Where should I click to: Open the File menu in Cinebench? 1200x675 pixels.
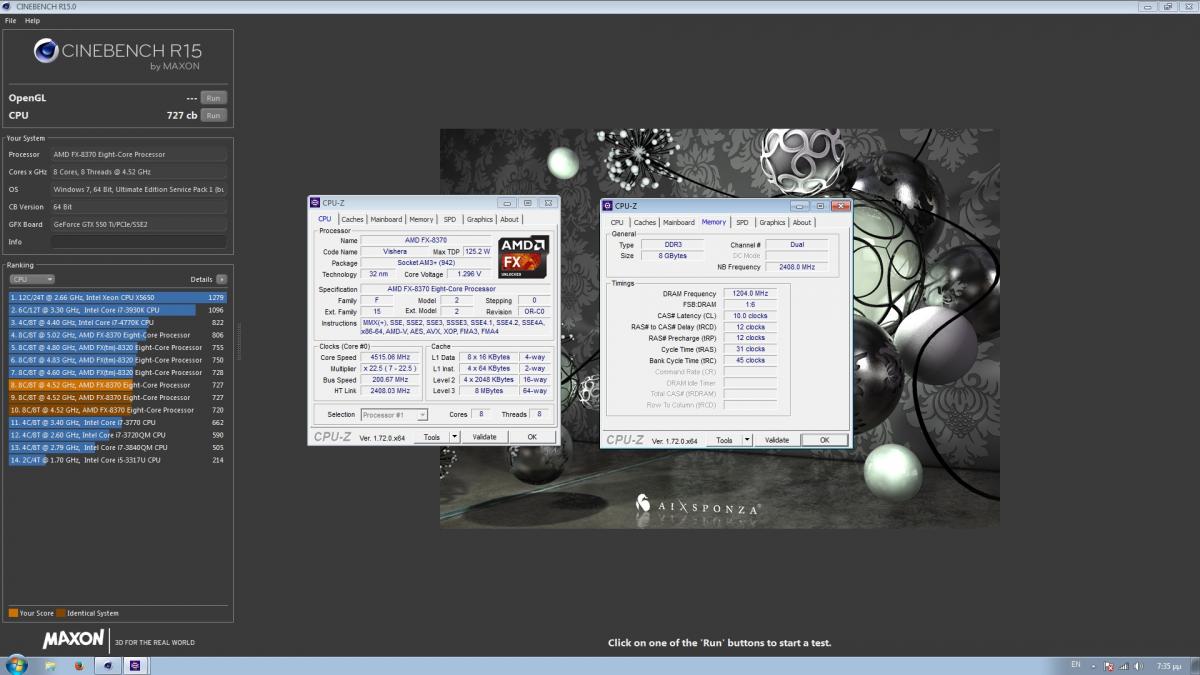point(11,20)
